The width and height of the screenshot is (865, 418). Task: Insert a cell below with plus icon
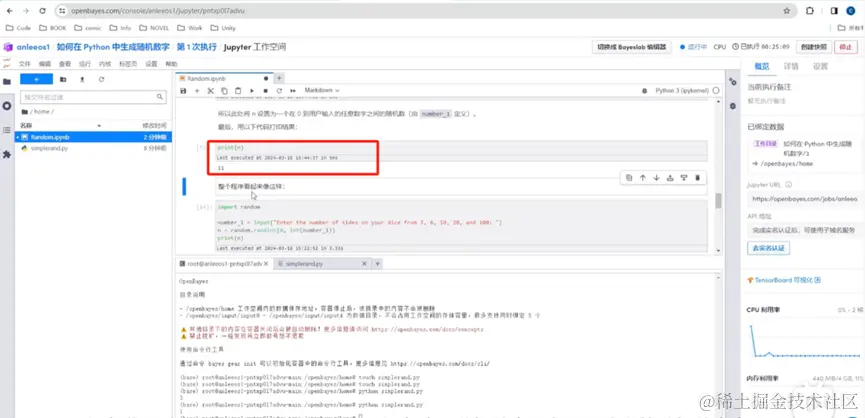[x=197, y=90]
